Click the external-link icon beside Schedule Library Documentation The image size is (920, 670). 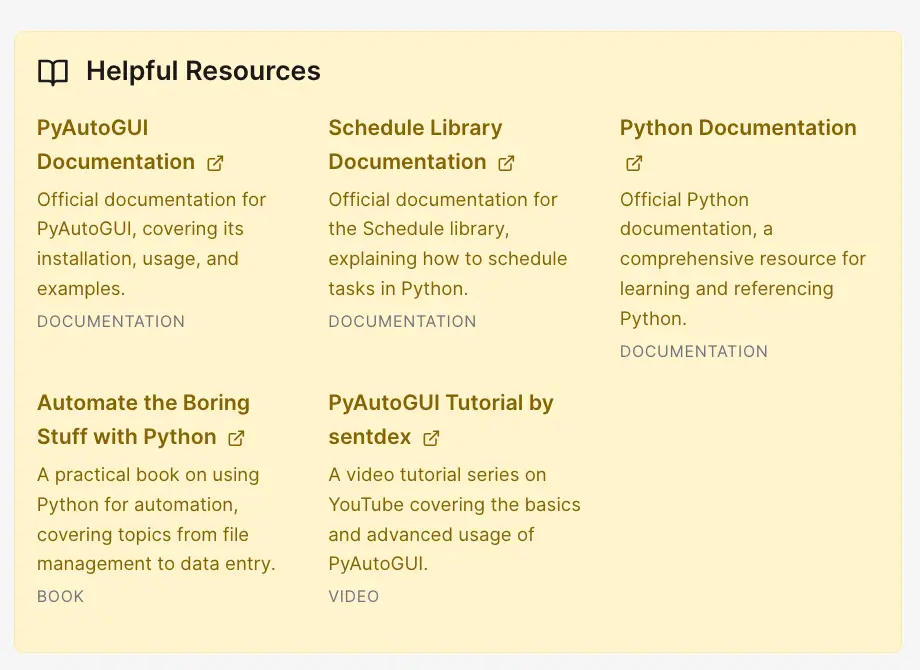(506, 163)
